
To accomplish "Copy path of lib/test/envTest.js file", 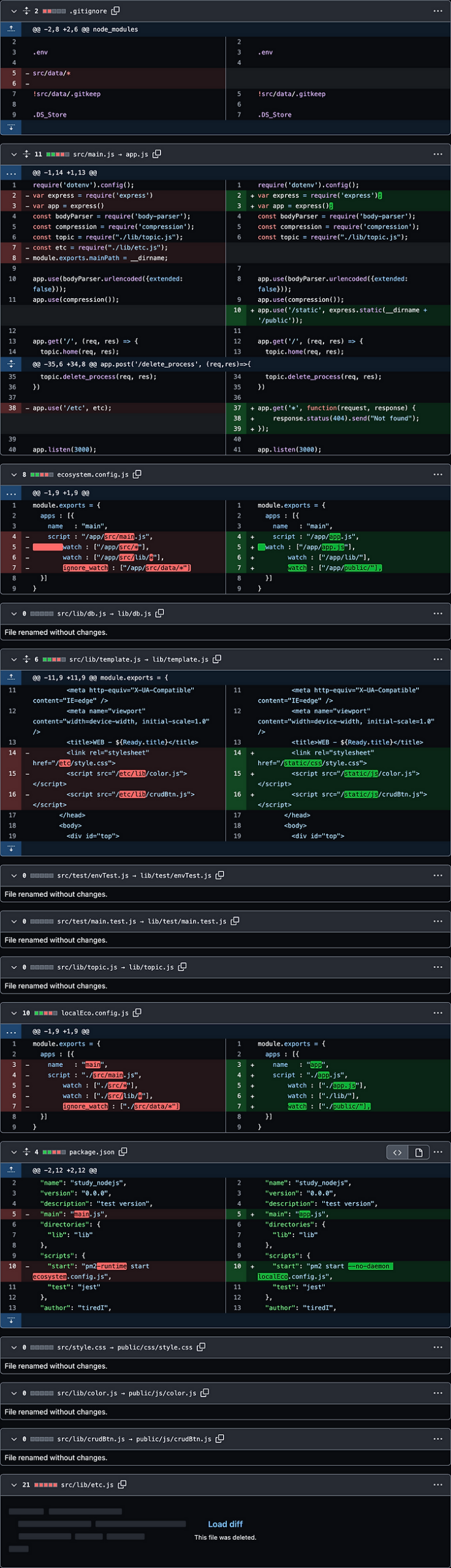I will coord(220,875).
